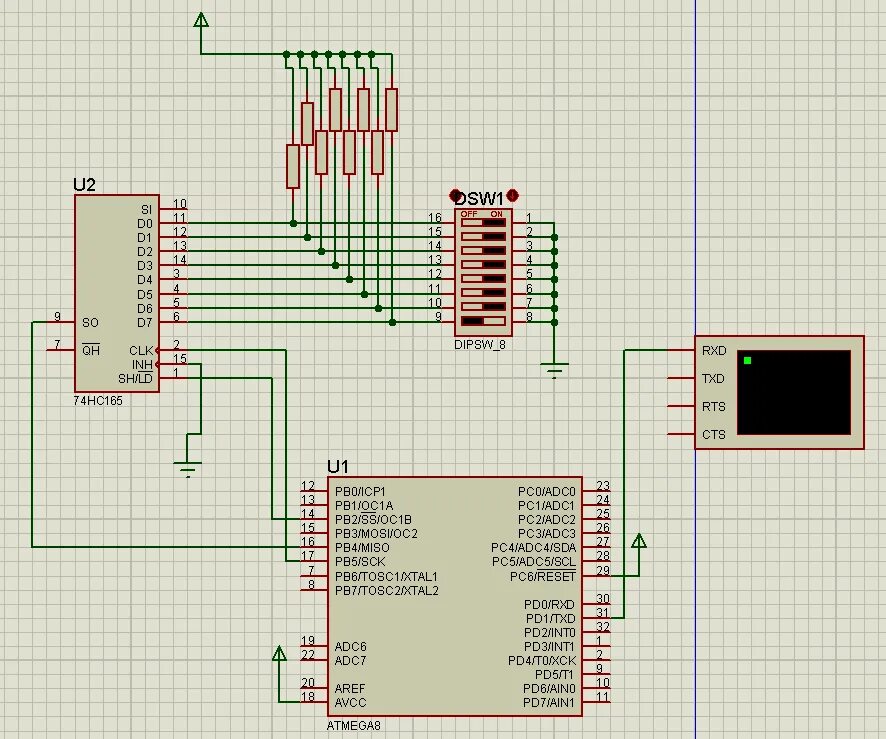Click the ADC6 pin label
Image resolution: width=886 pixels, height=739 pixels.
350,646
